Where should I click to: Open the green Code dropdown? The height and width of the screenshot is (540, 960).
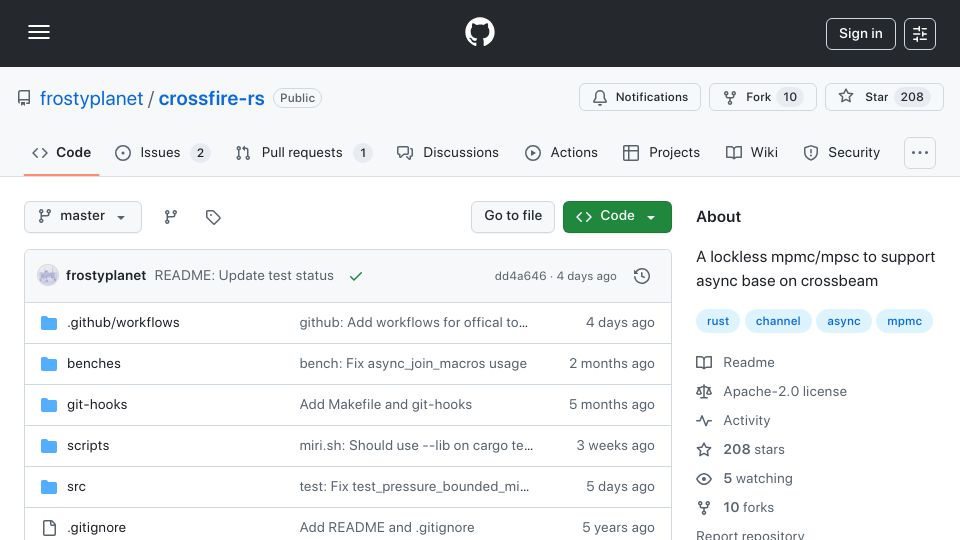(617, 217)
